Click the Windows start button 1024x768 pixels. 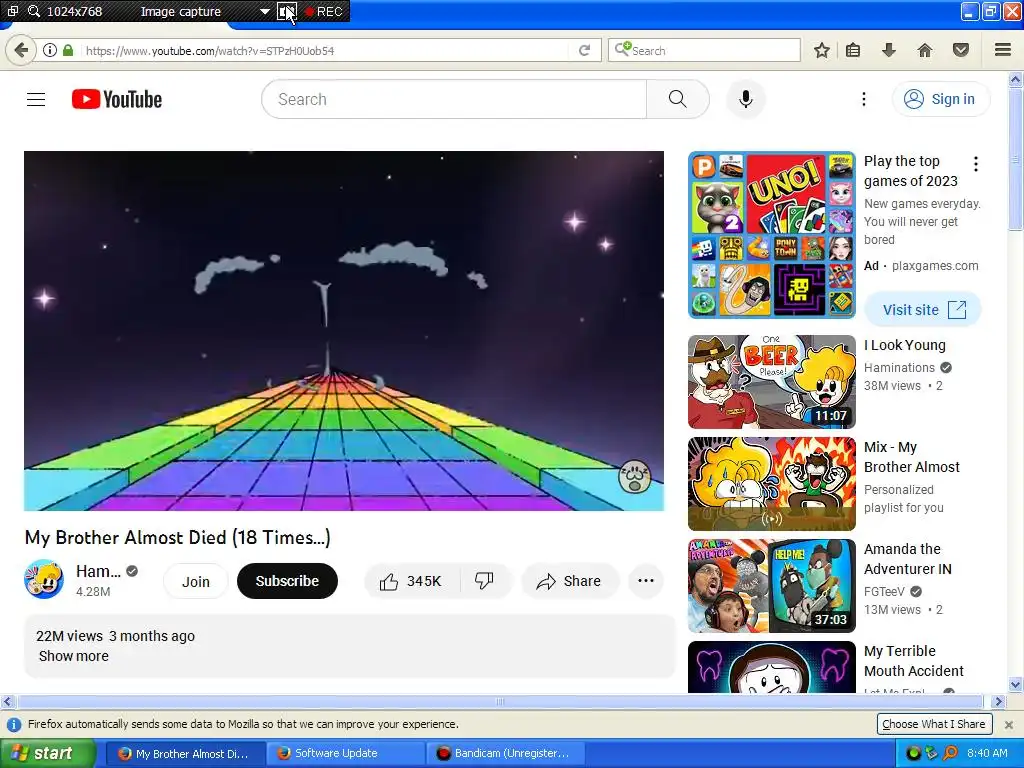pos(47,754)
